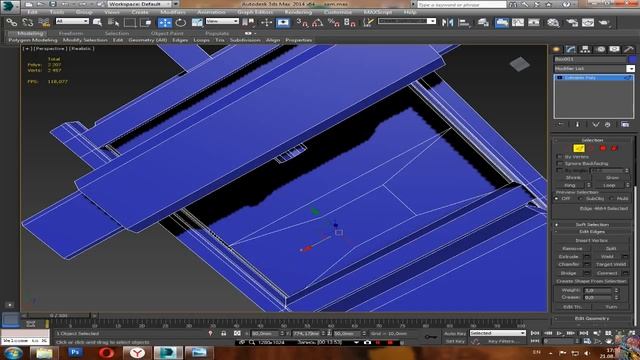Screen dimensions: 640x360
Task: Select the Multi preview selection radio
Action: 611,199
